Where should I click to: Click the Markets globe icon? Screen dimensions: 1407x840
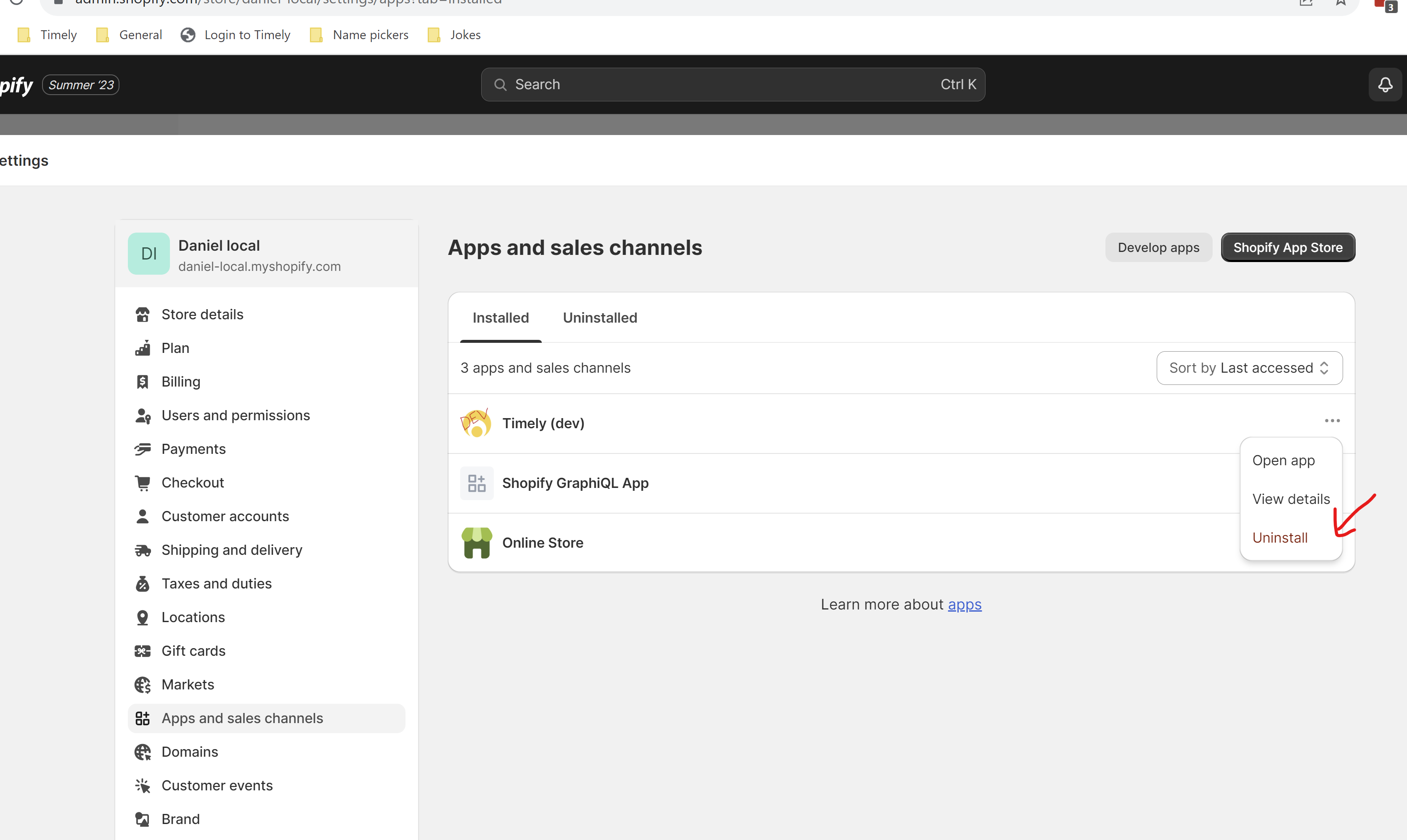[x=143, y=685]
